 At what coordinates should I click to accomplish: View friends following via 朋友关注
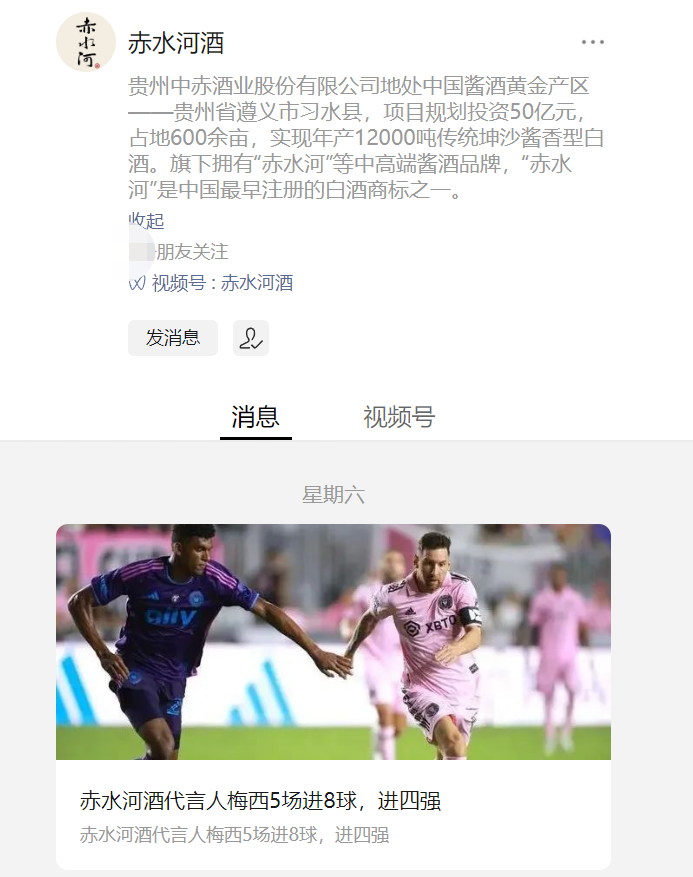pyautogui.click(x=192, y=252)
